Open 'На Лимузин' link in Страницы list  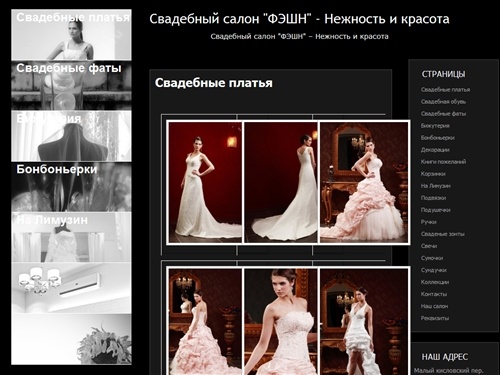coord(435,186)
